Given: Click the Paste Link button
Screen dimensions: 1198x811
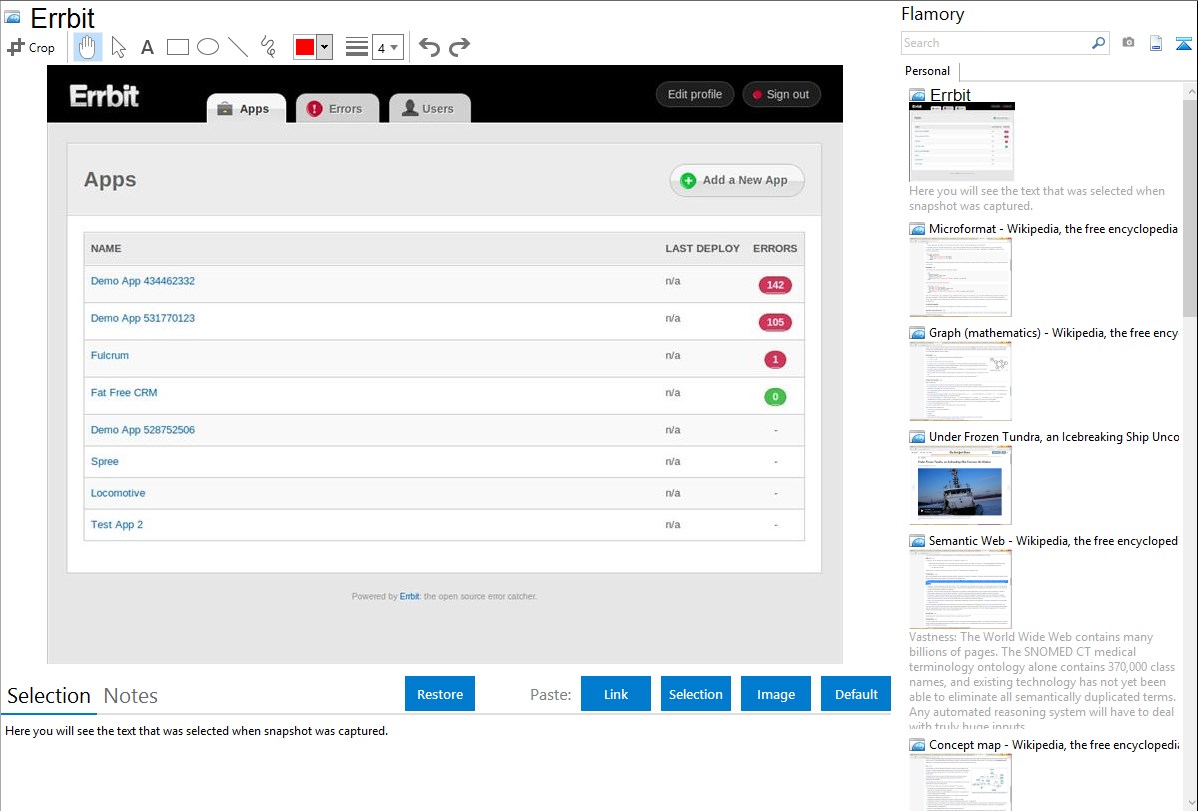Looking at the screenshot, I should tap(616, 694).
